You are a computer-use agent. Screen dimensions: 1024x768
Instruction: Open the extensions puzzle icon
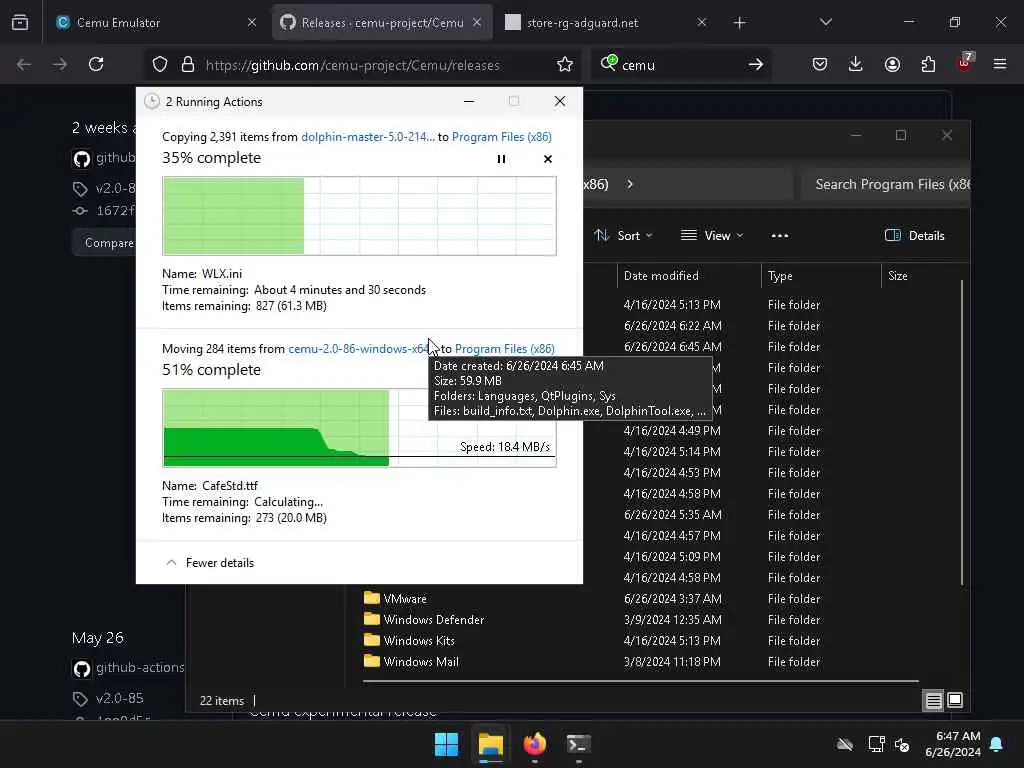(x=928, y=65)
